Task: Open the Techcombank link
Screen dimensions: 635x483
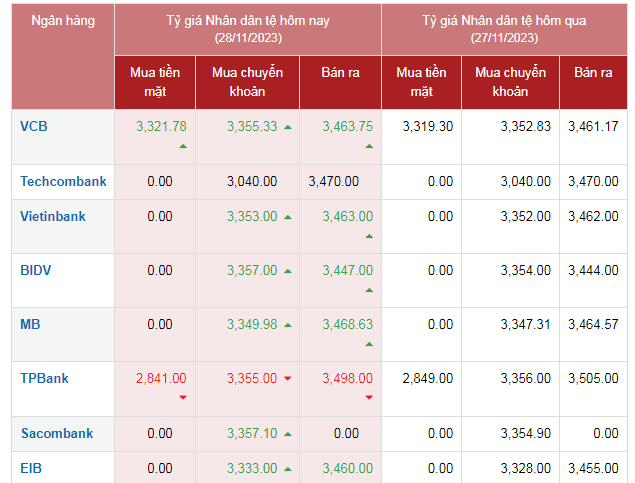Action: tap(63, 182)
